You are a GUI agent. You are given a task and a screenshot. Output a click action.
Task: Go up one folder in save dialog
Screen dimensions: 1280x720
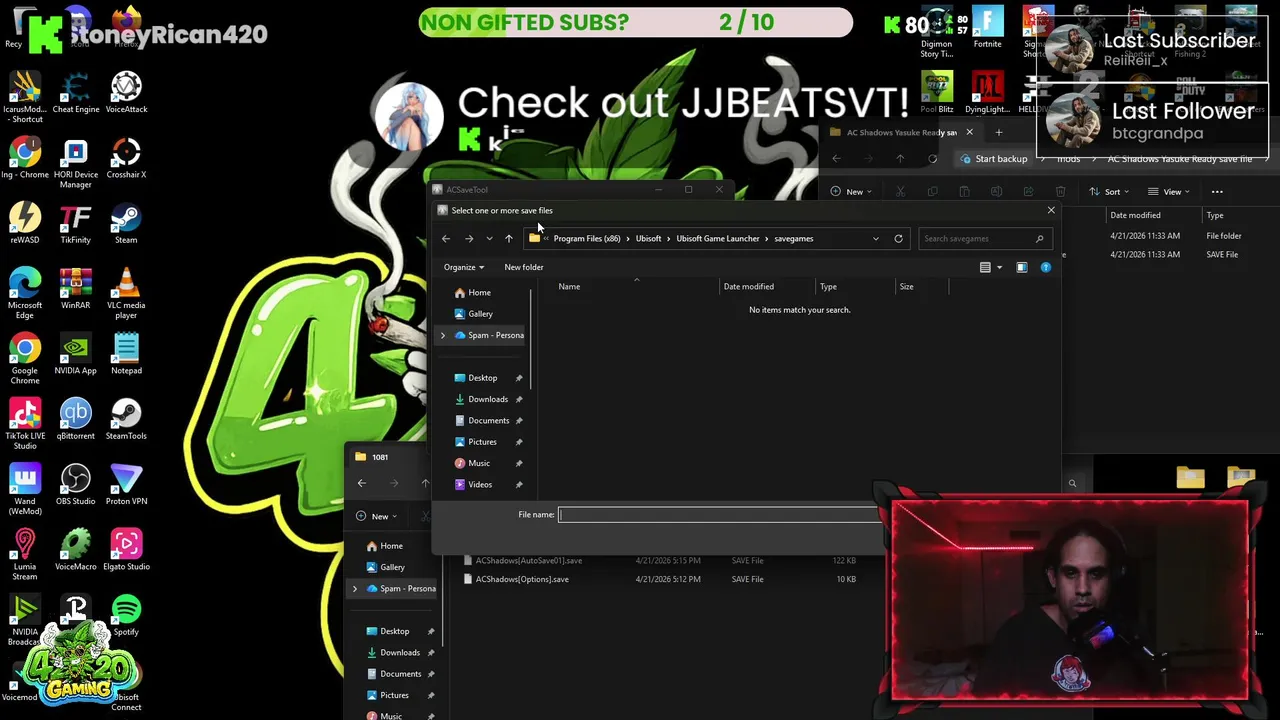pyautogui.click(x=508, y=238)
